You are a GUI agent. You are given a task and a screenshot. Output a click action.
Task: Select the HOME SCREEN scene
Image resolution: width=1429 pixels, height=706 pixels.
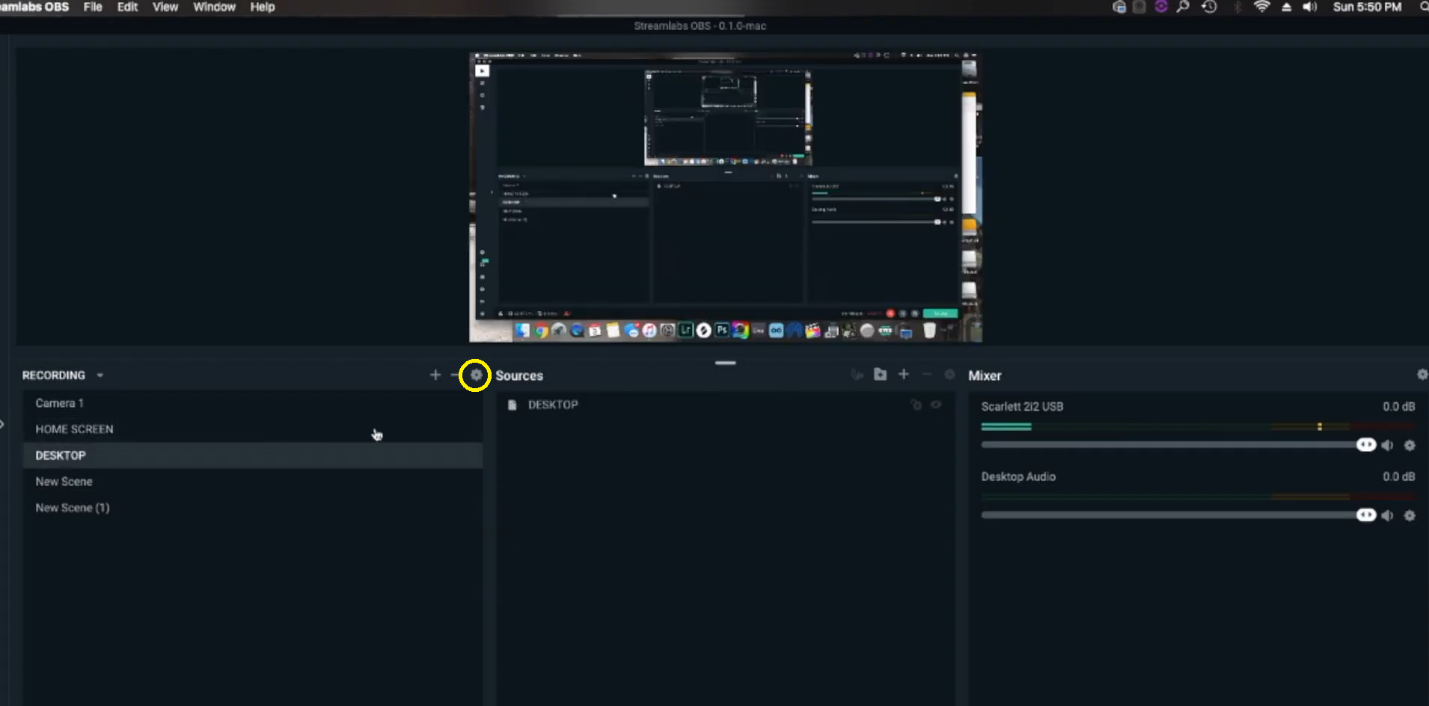(74, 429)
